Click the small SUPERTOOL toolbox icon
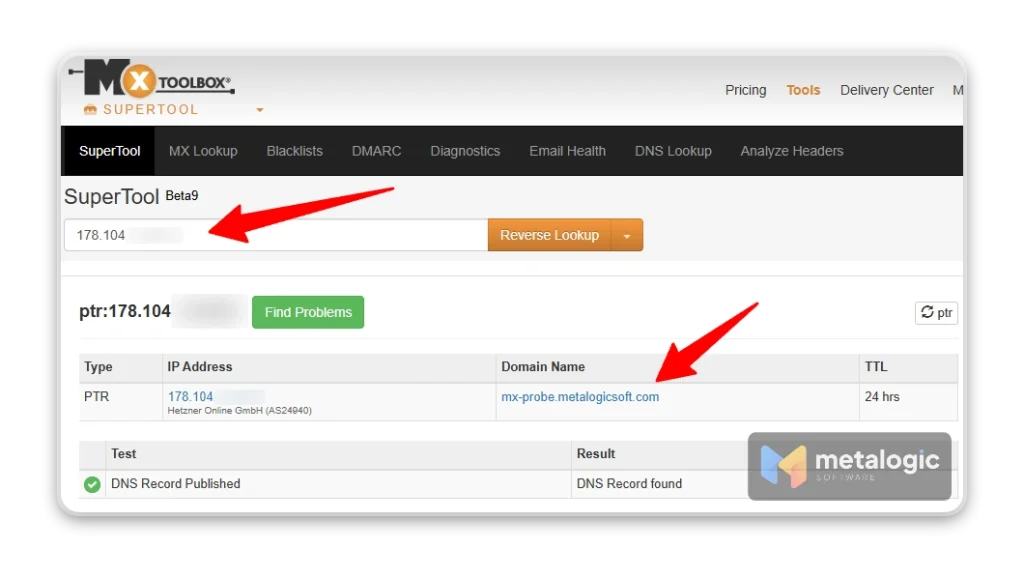Image resolution: width=1024 pixels, height=578 pixels. pyautogui.click(x=90, y=110)
